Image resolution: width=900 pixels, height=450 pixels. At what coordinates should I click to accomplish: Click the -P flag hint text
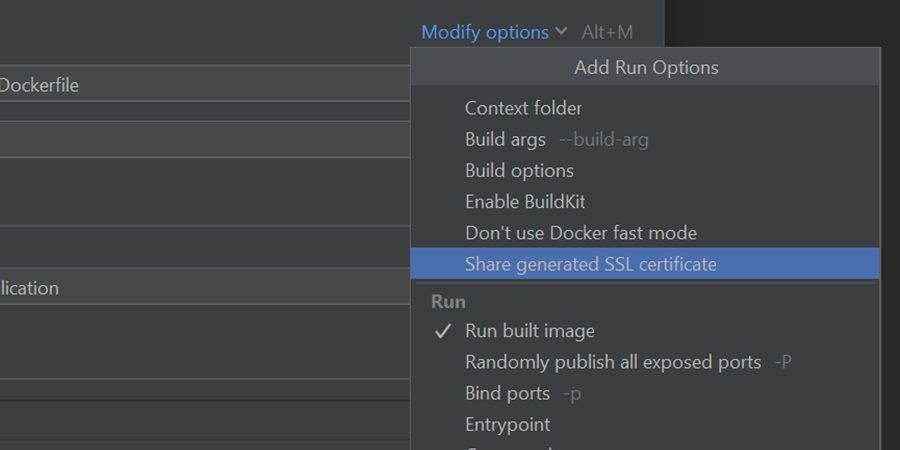(x=783, y=362)
